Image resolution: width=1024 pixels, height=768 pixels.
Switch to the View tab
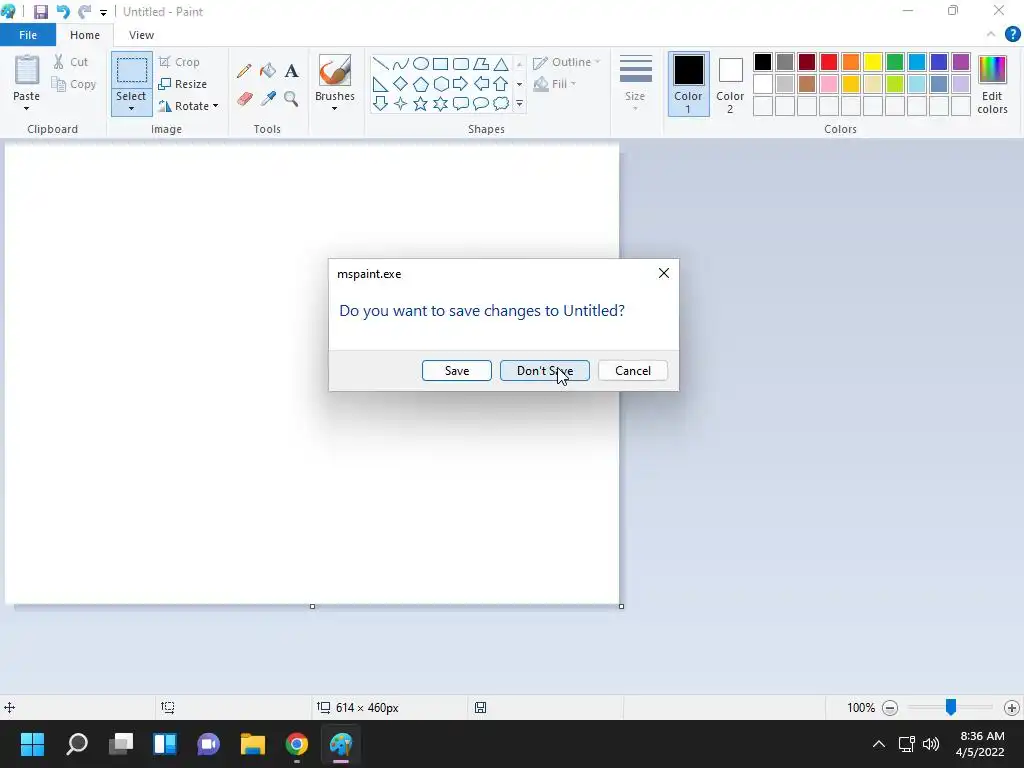click(x=141, y=35)
